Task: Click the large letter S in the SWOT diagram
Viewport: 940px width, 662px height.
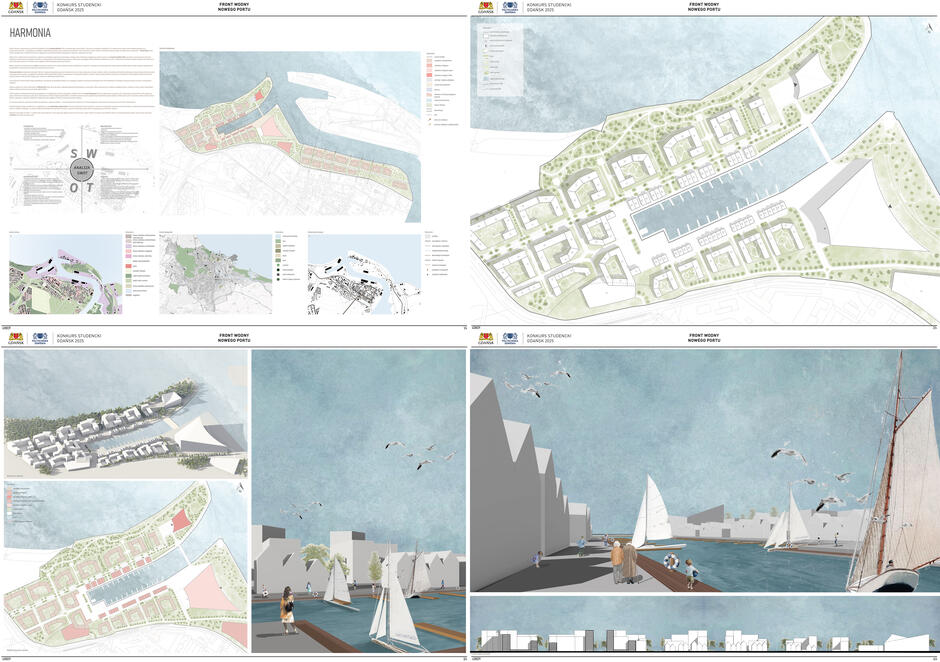Action: tap(74, 154)
